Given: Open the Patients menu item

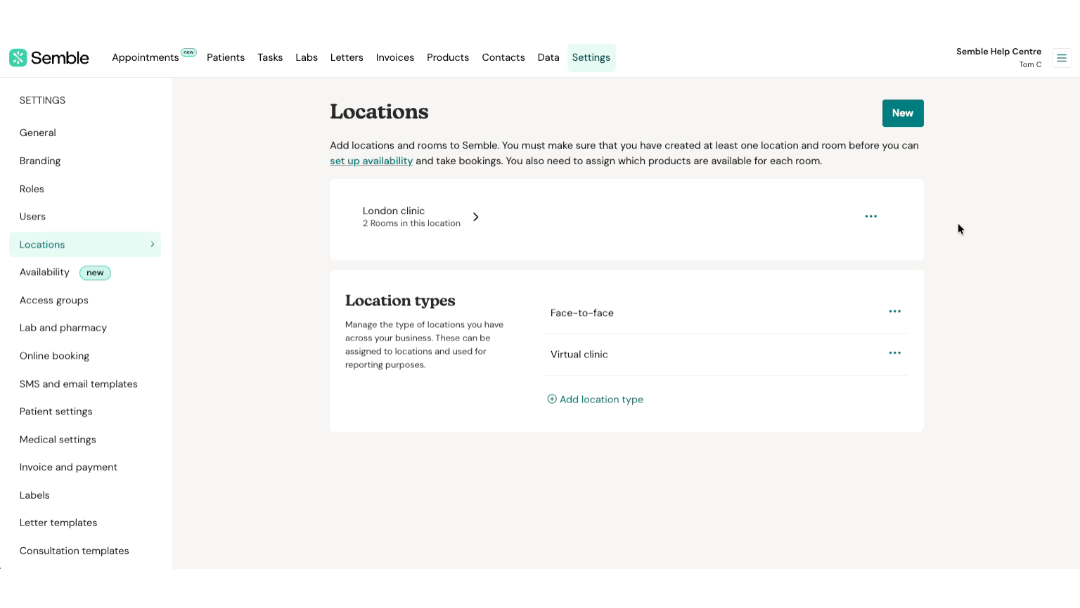Looking at the screenshot, I should 225,58.
